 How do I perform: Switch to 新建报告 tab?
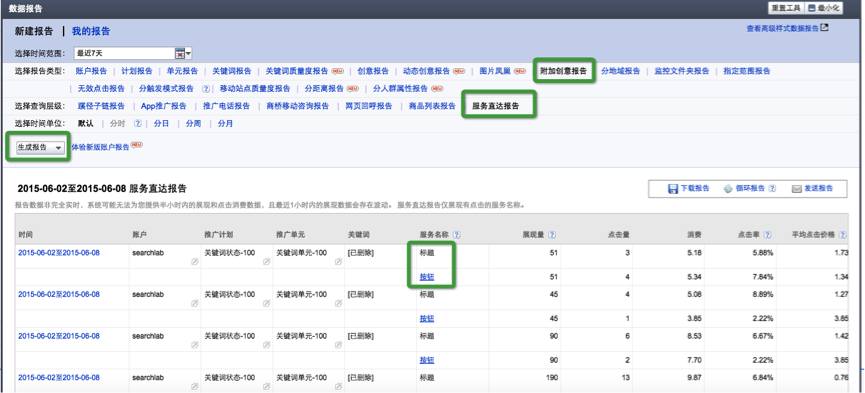click(x=34, y=31)
